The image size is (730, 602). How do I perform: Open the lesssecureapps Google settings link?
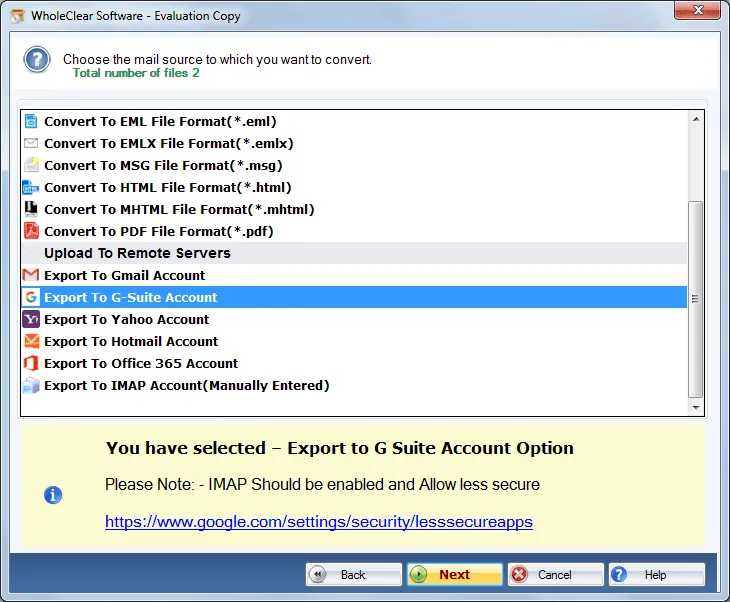[x=318, y=521]
